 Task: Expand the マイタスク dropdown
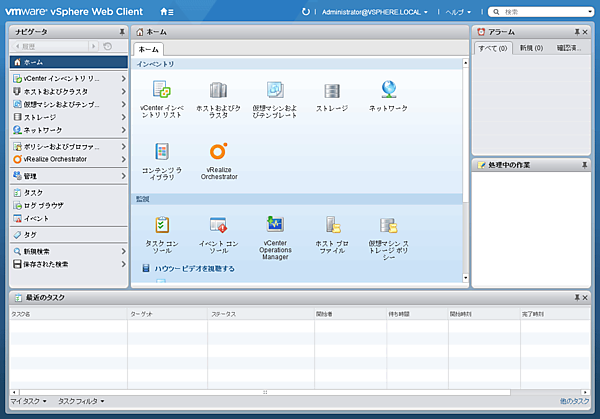point(29,401)
